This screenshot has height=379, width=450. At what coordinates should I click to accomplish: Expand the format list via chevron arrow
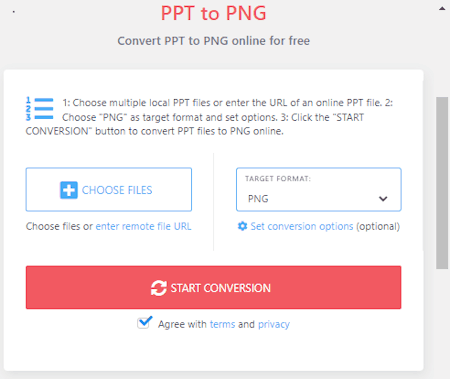click(383, 199)
